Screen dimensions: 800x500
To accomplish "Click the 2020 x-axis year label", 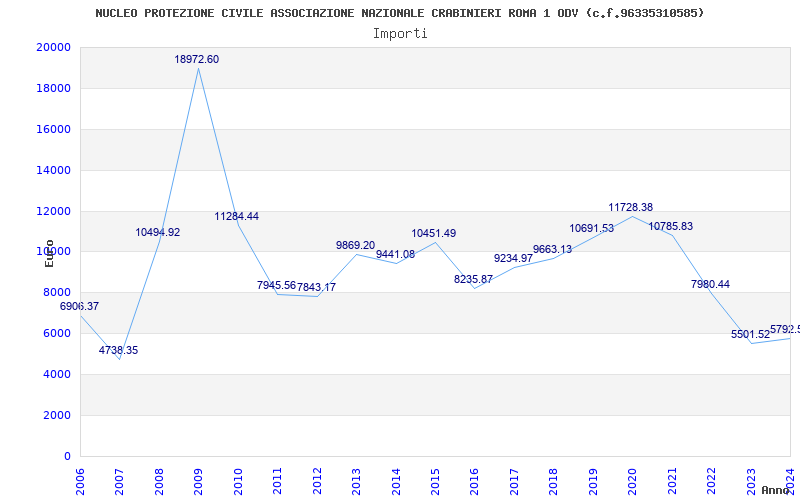I will [x=633, y=482].
